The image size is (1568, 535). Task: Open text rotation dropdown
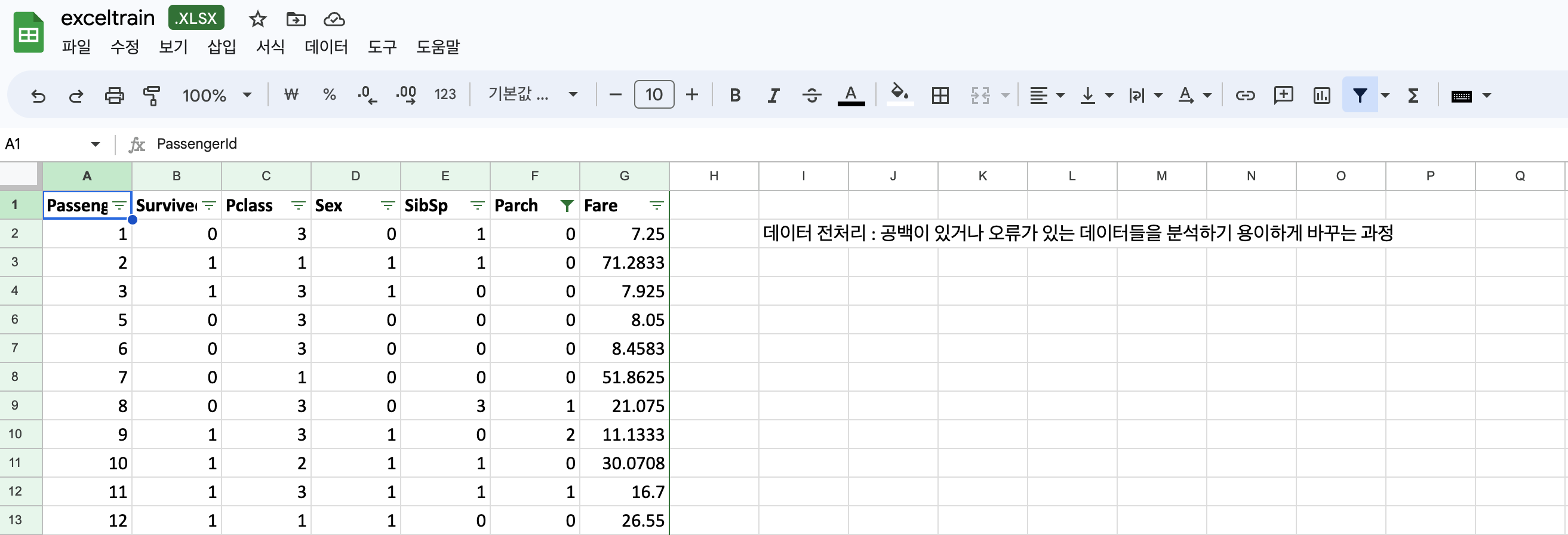[x=1194, y=95]
